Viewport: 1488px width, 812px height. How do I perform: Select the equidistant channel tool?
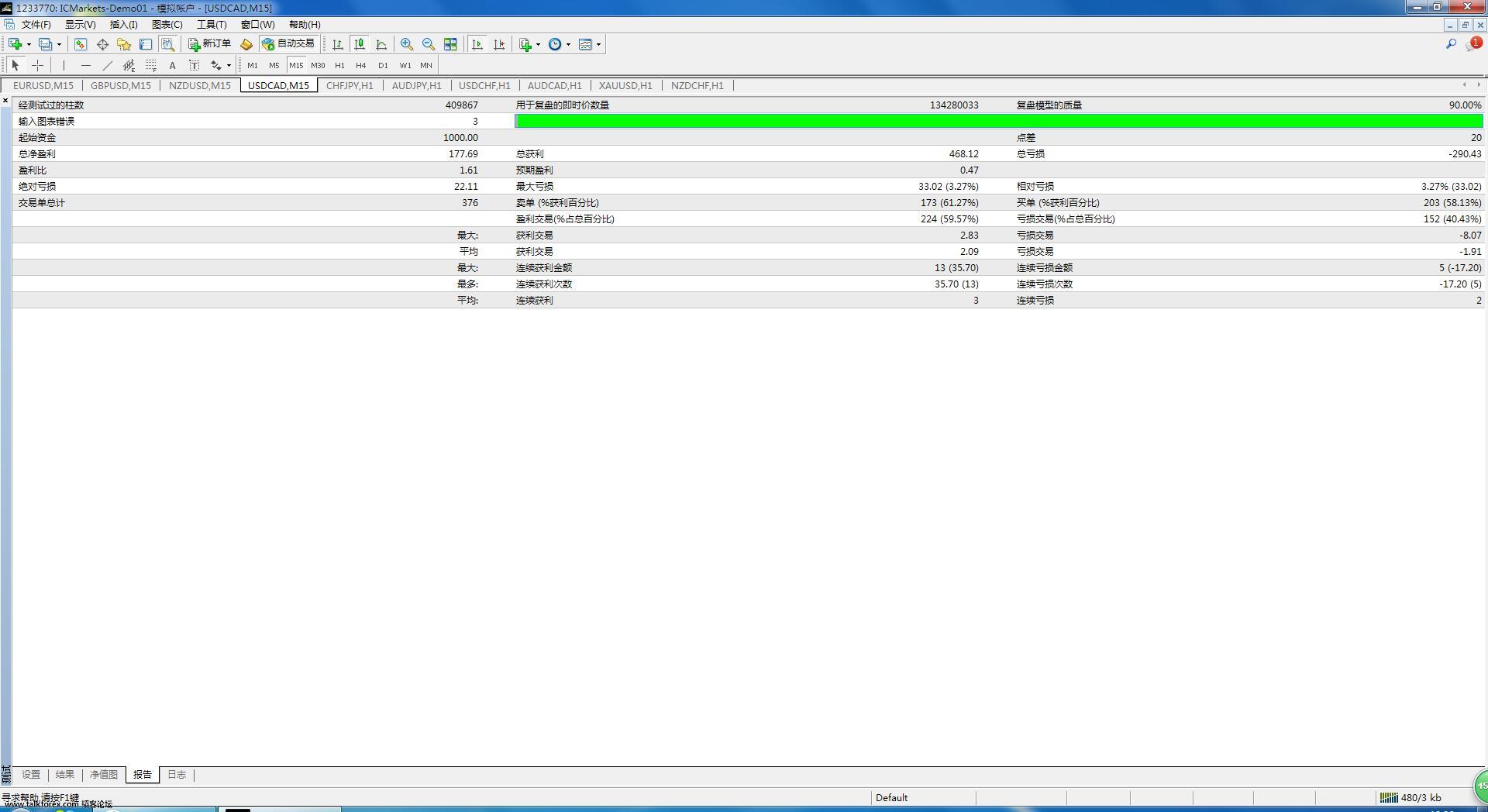pyautogui.click(x=129, y=65)
